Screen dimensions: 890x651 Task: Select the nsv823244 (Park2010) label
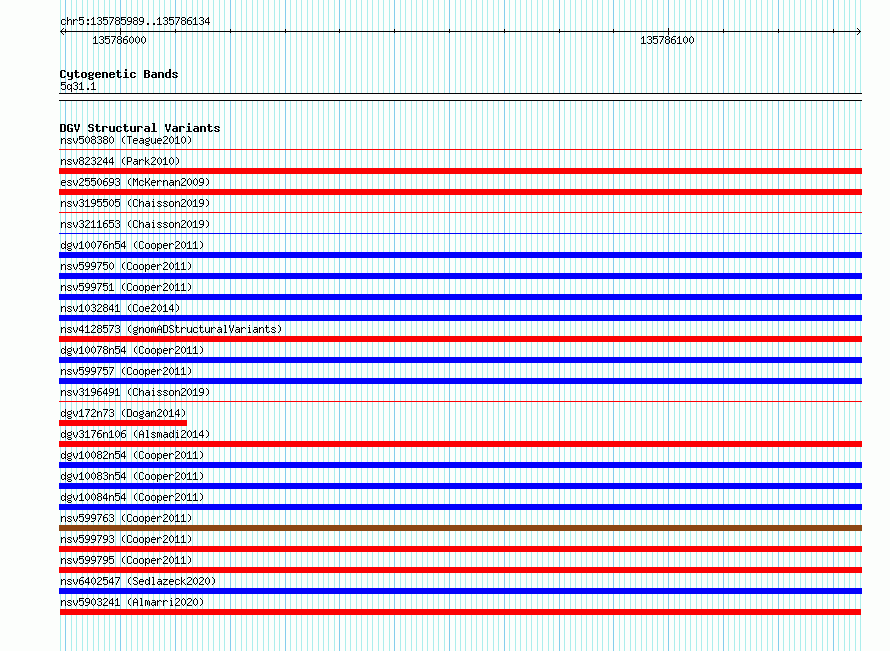[x=120, y=161]
